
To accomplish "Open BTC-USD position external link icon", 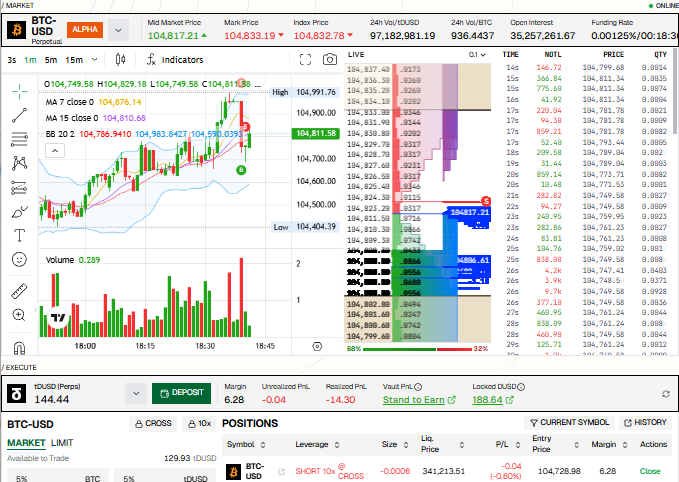I will tap(281, 472).
